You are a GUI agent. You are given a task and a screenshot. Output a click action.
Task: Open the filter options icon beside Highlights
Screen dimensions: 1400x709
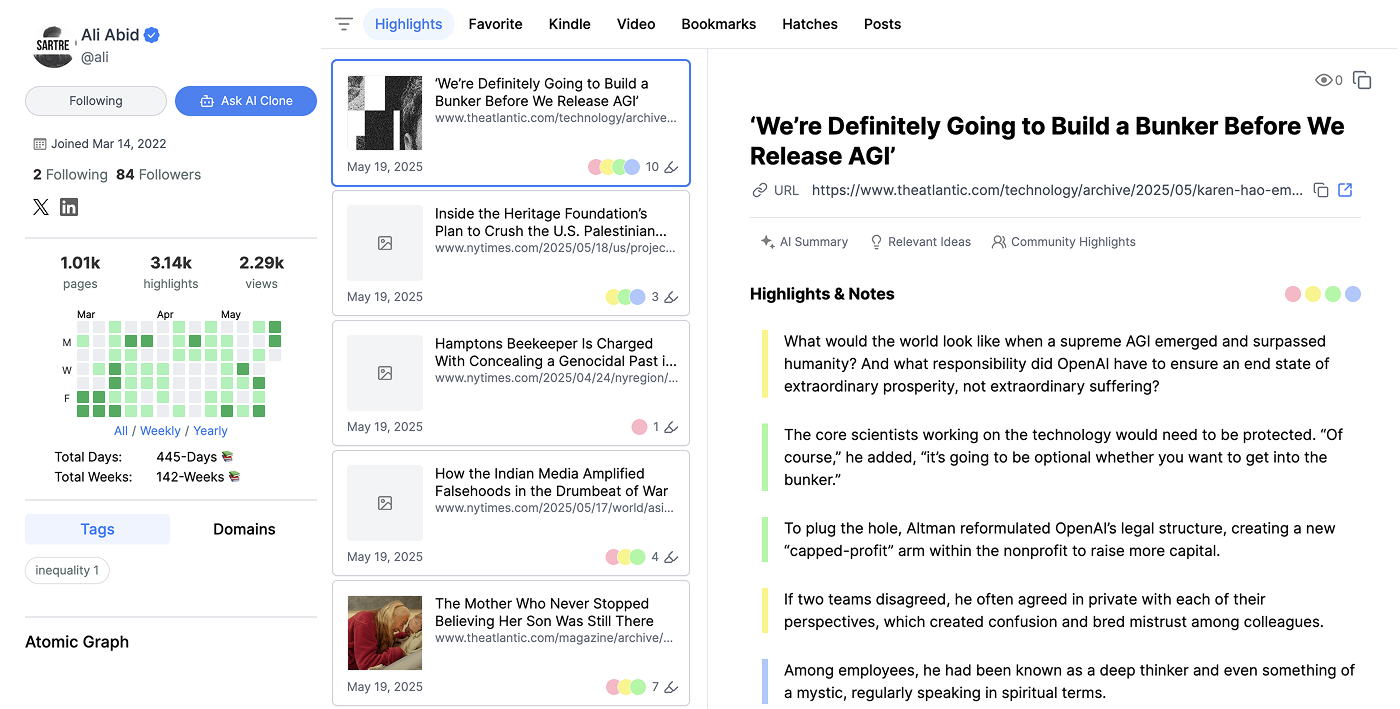click(x=344, y=24)
